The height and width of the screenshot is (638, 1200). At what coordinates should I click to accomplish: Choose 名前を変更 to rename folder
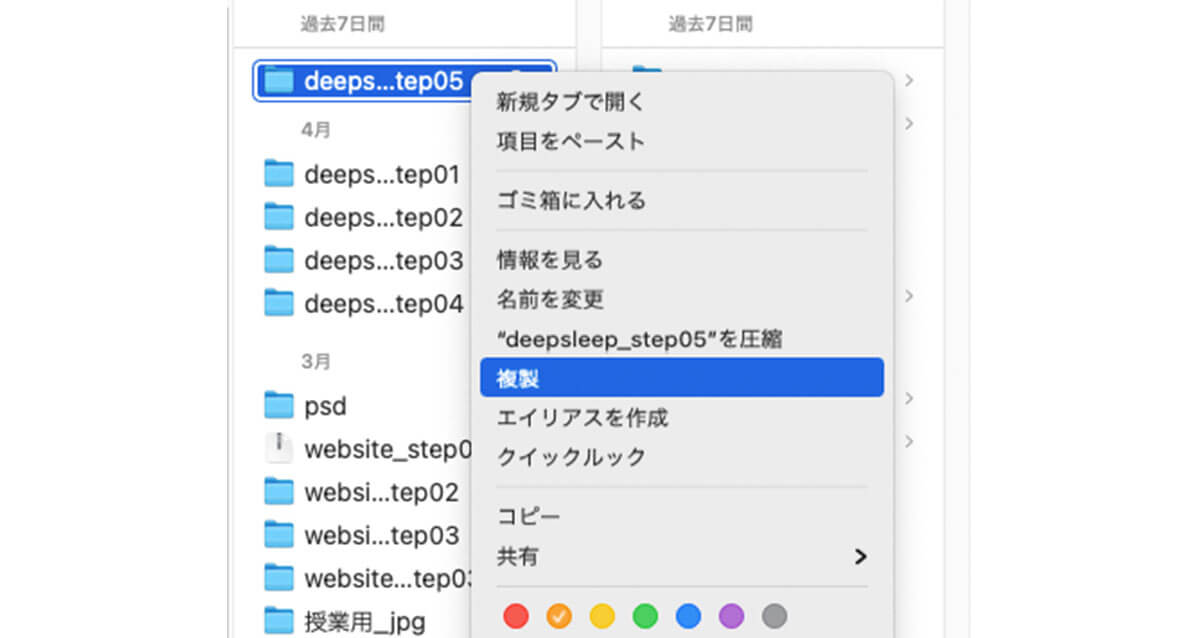[550, 299]
